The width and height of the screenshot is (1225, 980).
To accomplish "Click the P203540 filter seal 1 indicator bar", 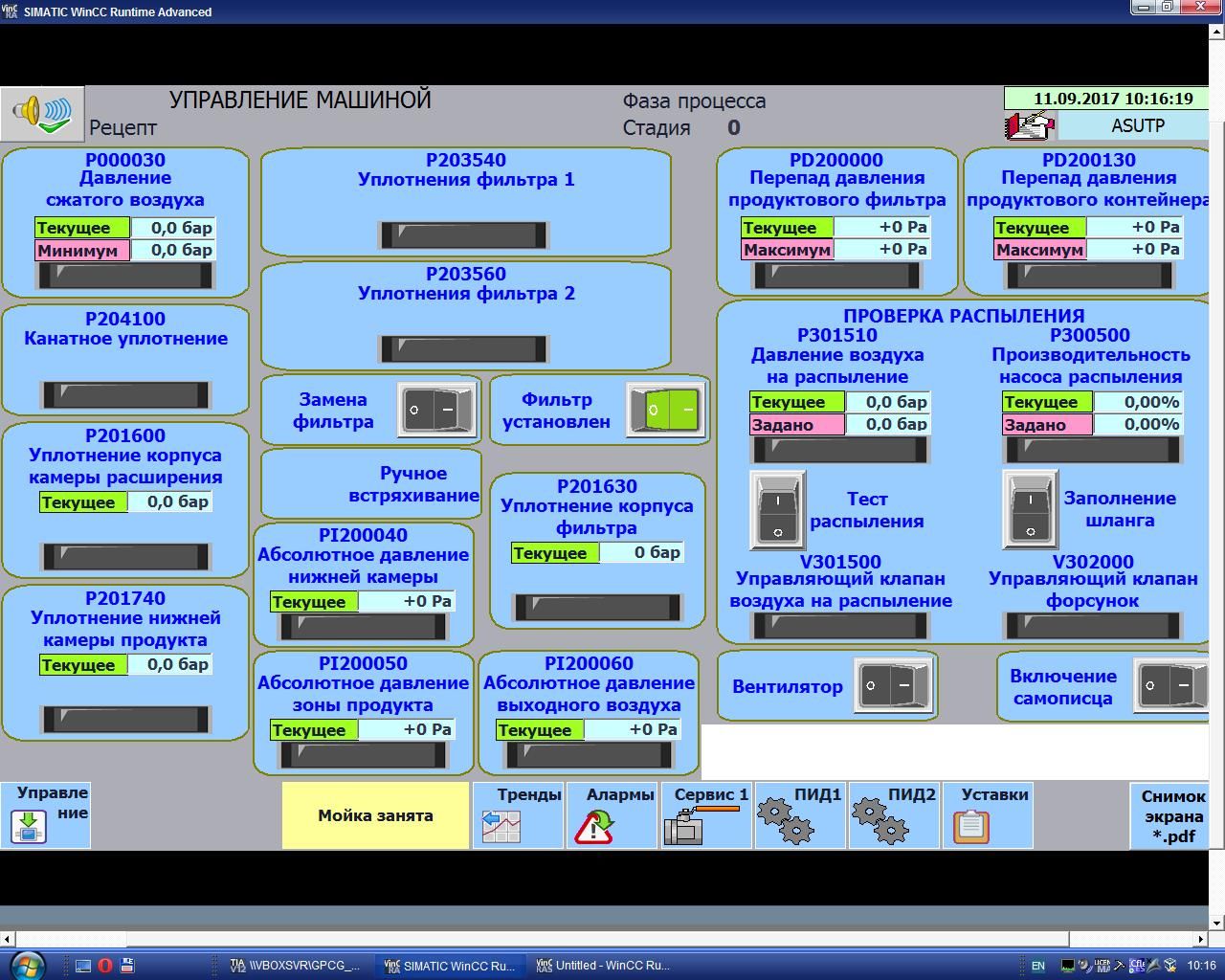I will (x=463, y=234).
